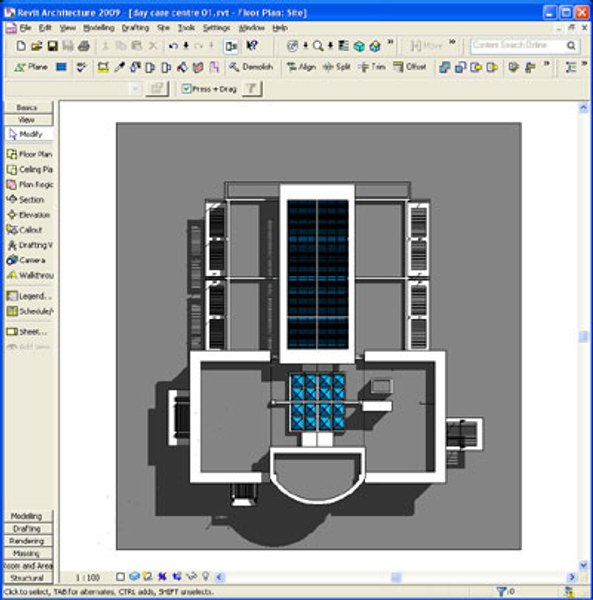Click the 1 : 100 view scale
The width and height of the screenshot is (593, 600).
pos(88,577)
